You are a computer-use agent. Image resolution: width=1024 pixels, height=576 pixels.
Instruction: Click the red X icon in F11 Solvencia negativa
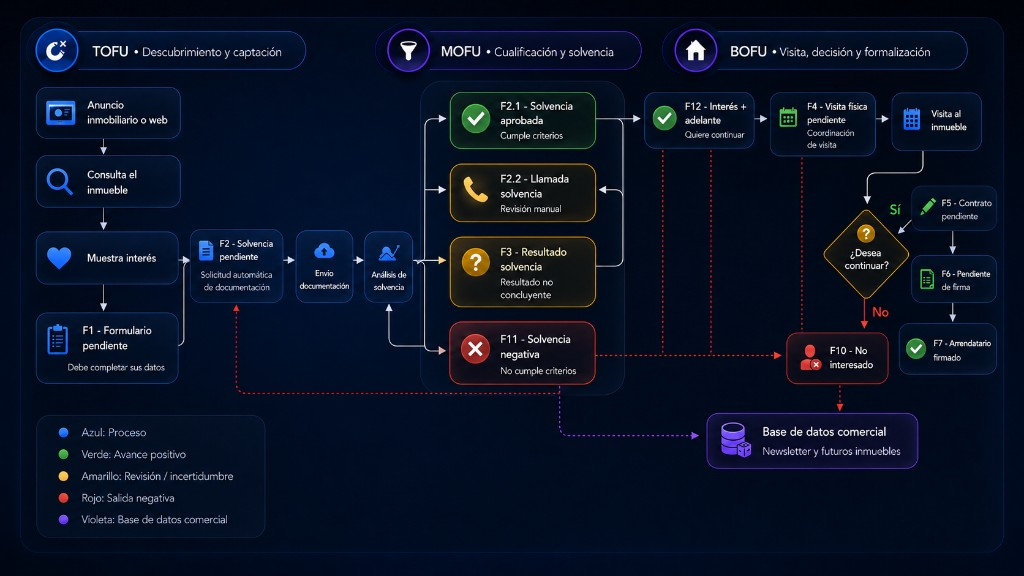pyautogui.click(x=475, y=349)
